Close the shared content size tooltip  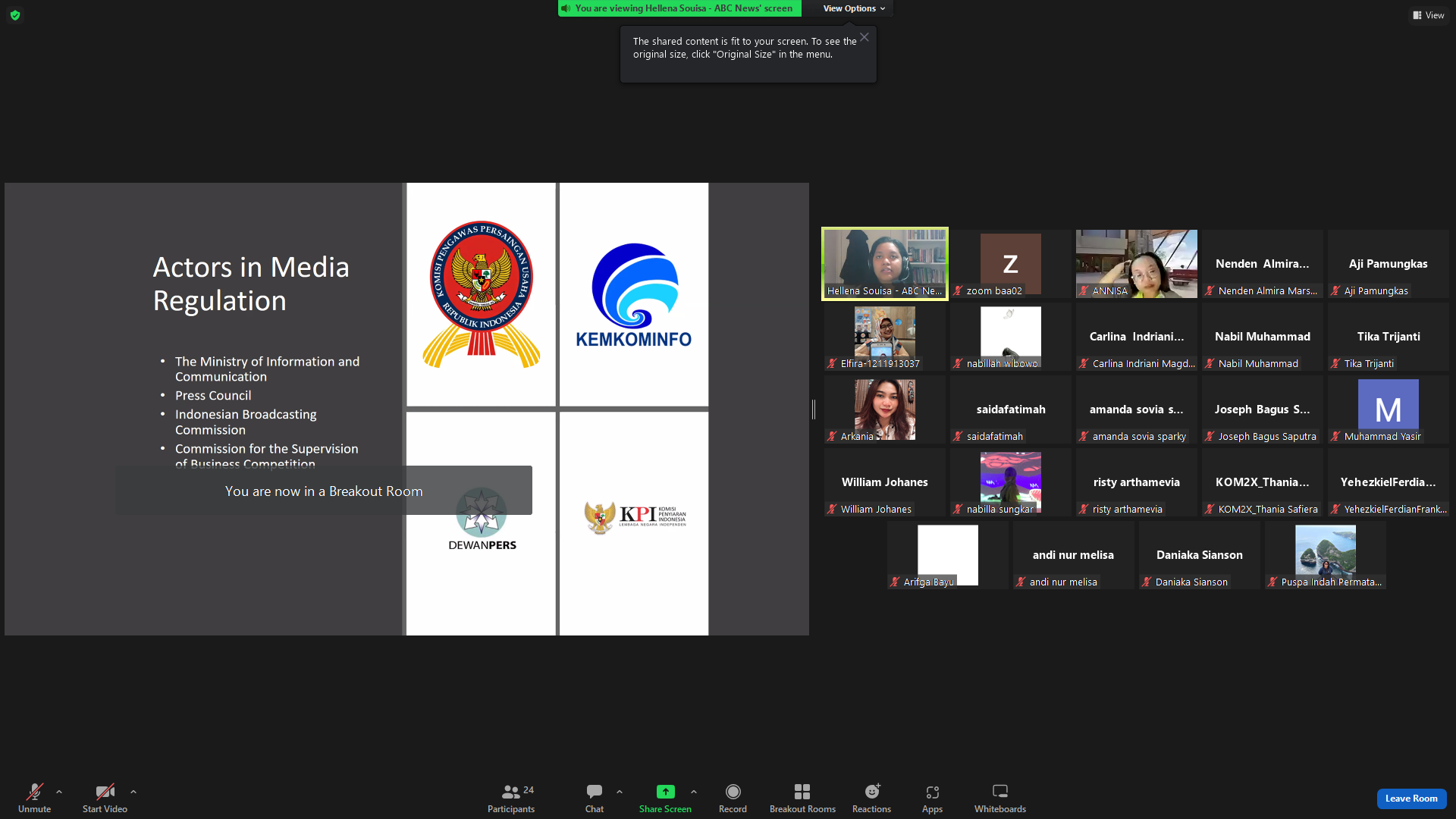(864, 37)
